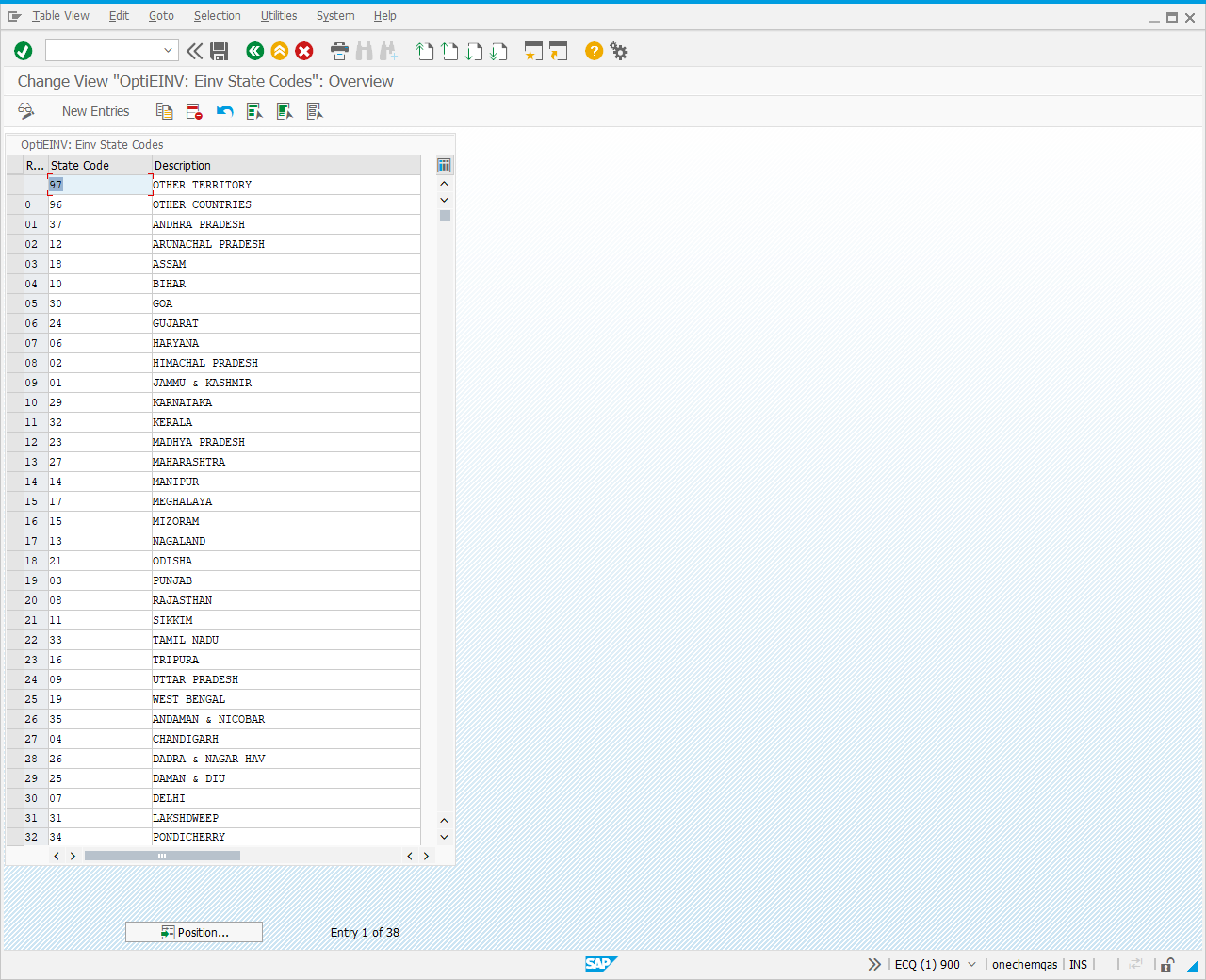This screenshot has height=980, width=1206.
Task: Click the yellow Exit icon
Action: pyautogui.click(x=280, y=51)
